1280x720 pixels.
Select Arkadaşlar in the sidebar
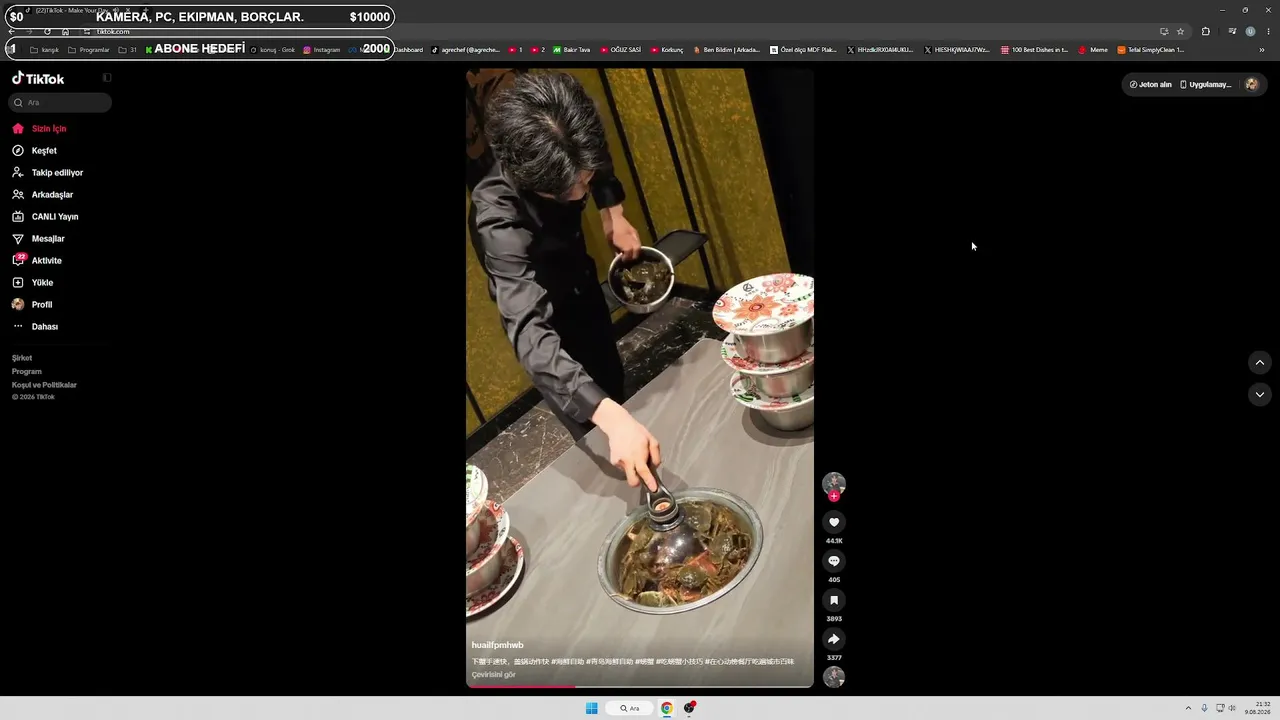coord(43,195)
